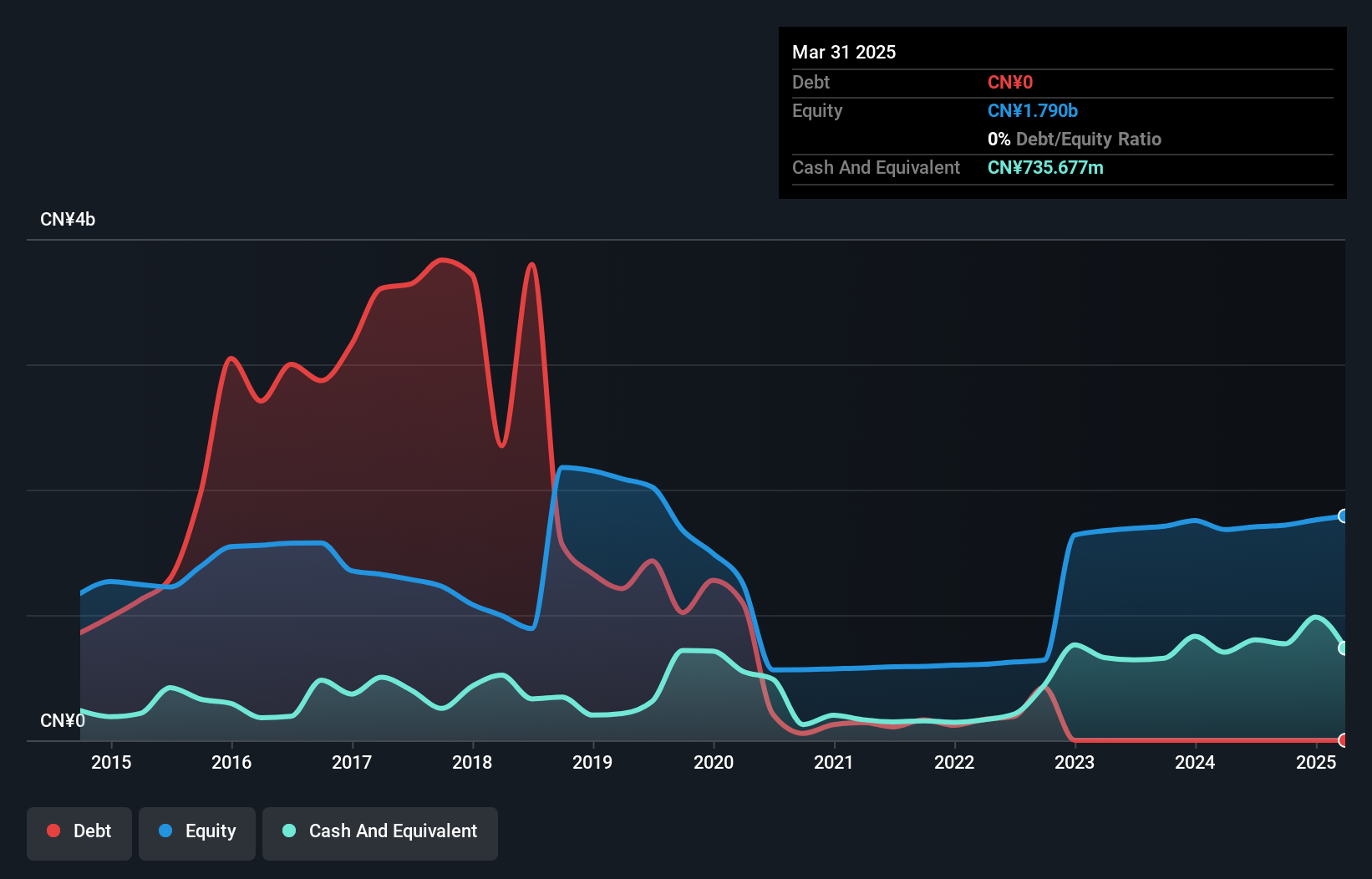
Task: Click the blue Equity legend dot
Action: coord(165,831)
